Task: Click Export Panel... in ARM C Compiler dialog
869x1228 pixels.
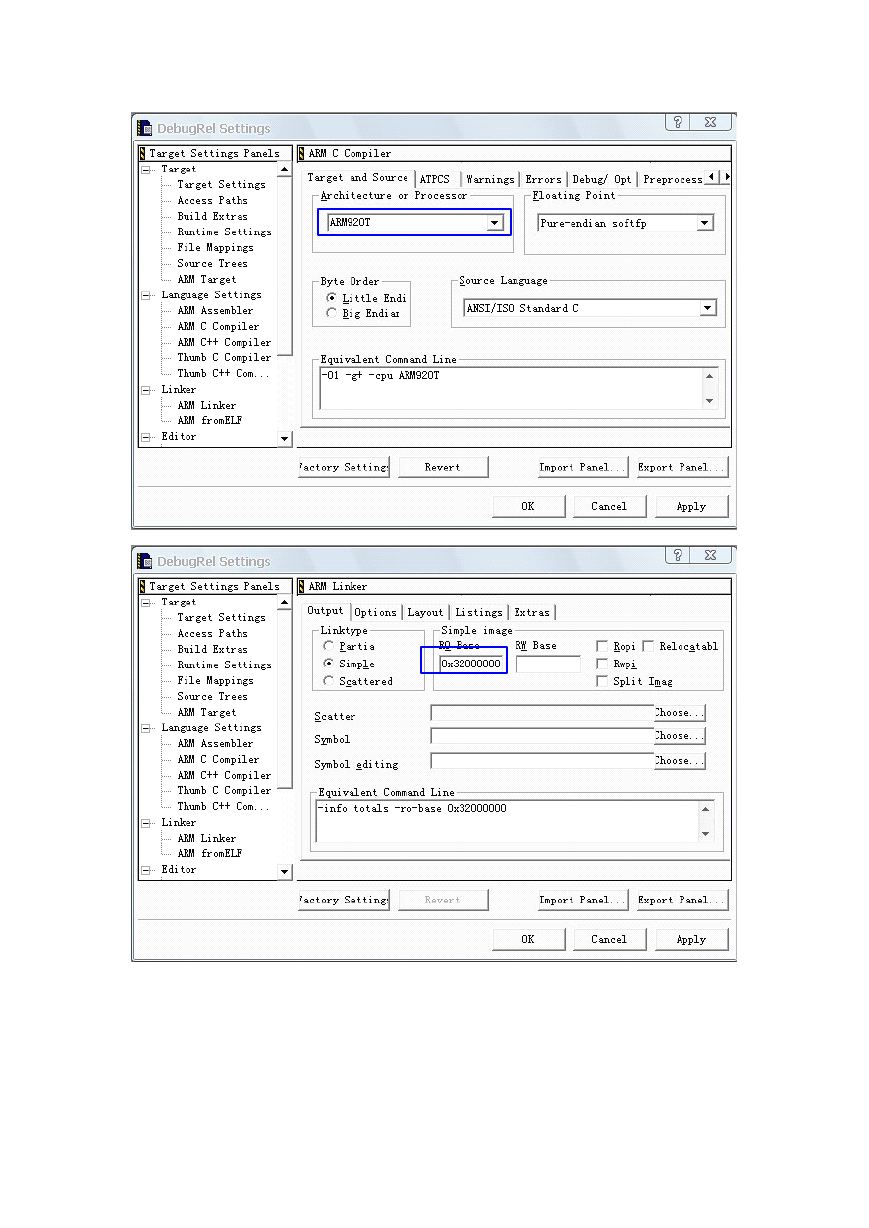Action: (682, 467)
